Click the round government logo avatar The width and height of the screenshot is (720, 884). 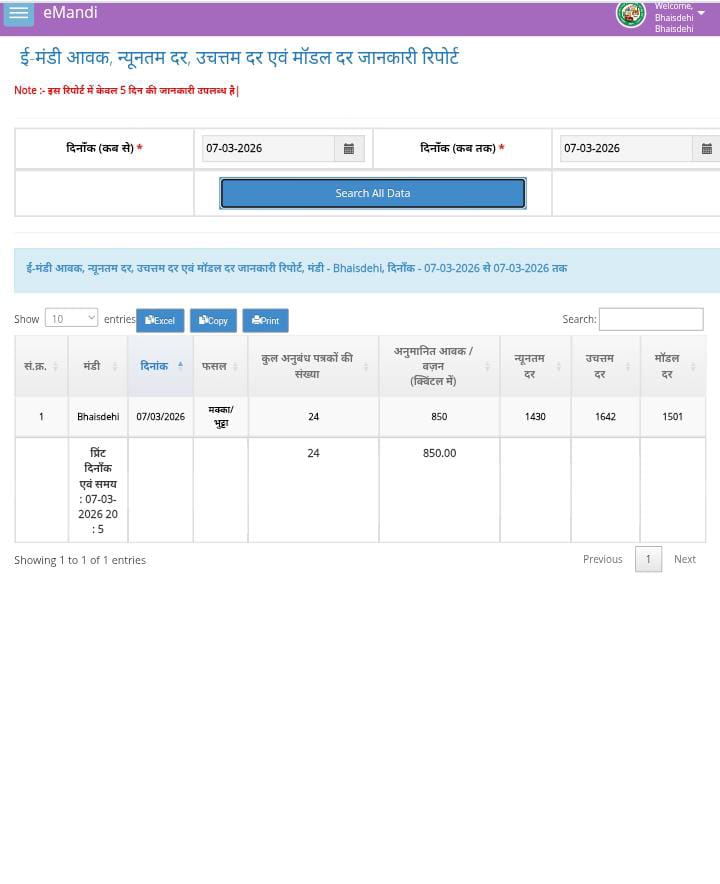coord(631,14)
